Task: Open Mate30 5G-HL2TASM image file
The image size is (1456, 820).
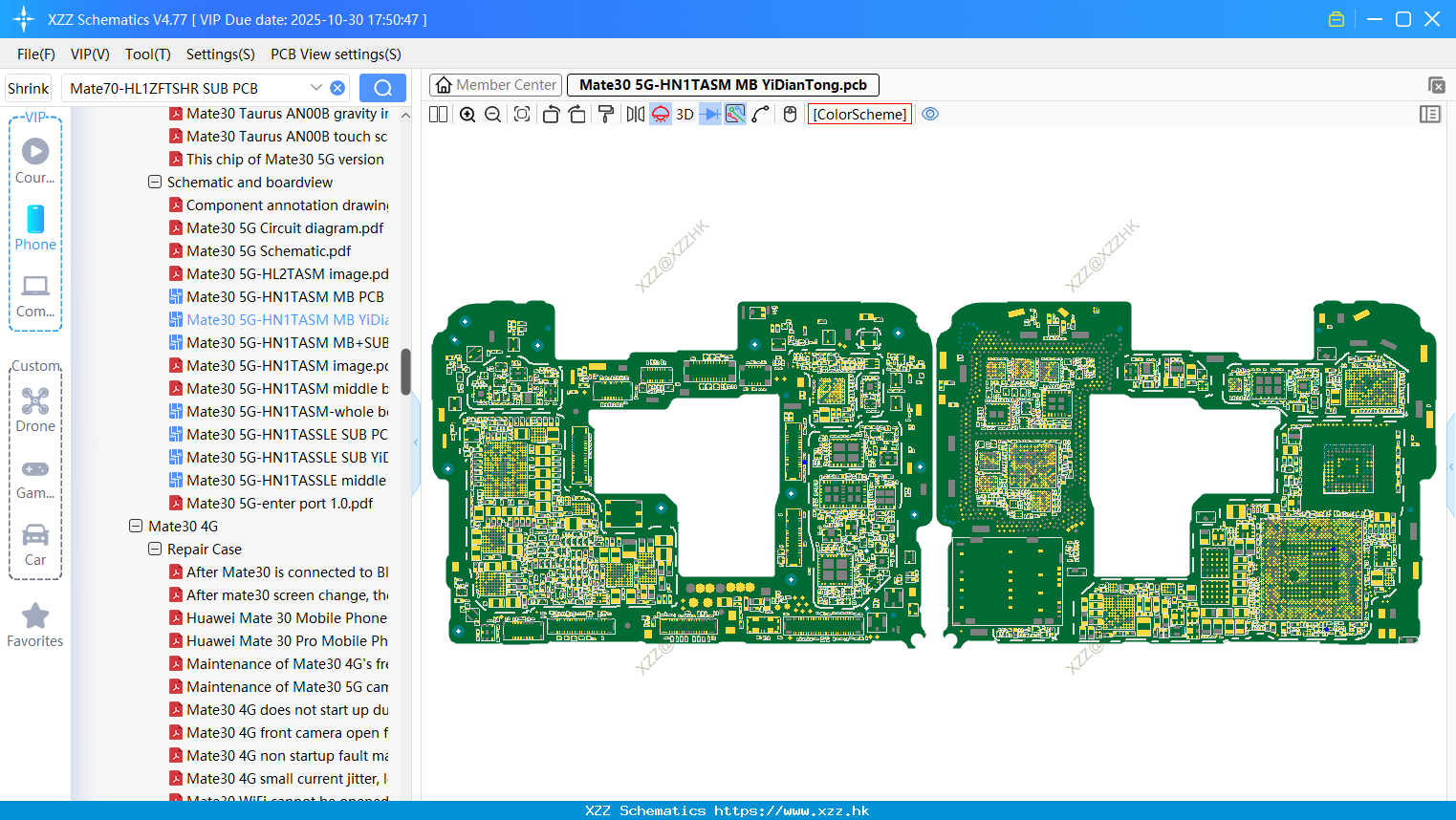Action: coord(287,273)
